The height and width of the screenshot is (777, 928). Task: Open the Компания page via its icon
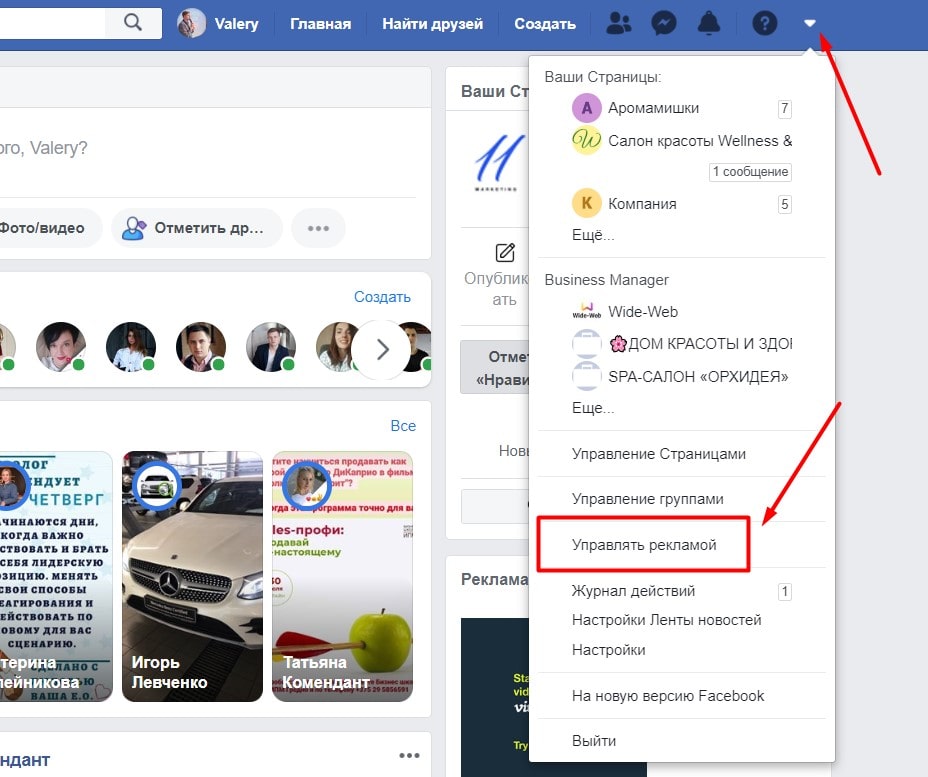point(586,204)
